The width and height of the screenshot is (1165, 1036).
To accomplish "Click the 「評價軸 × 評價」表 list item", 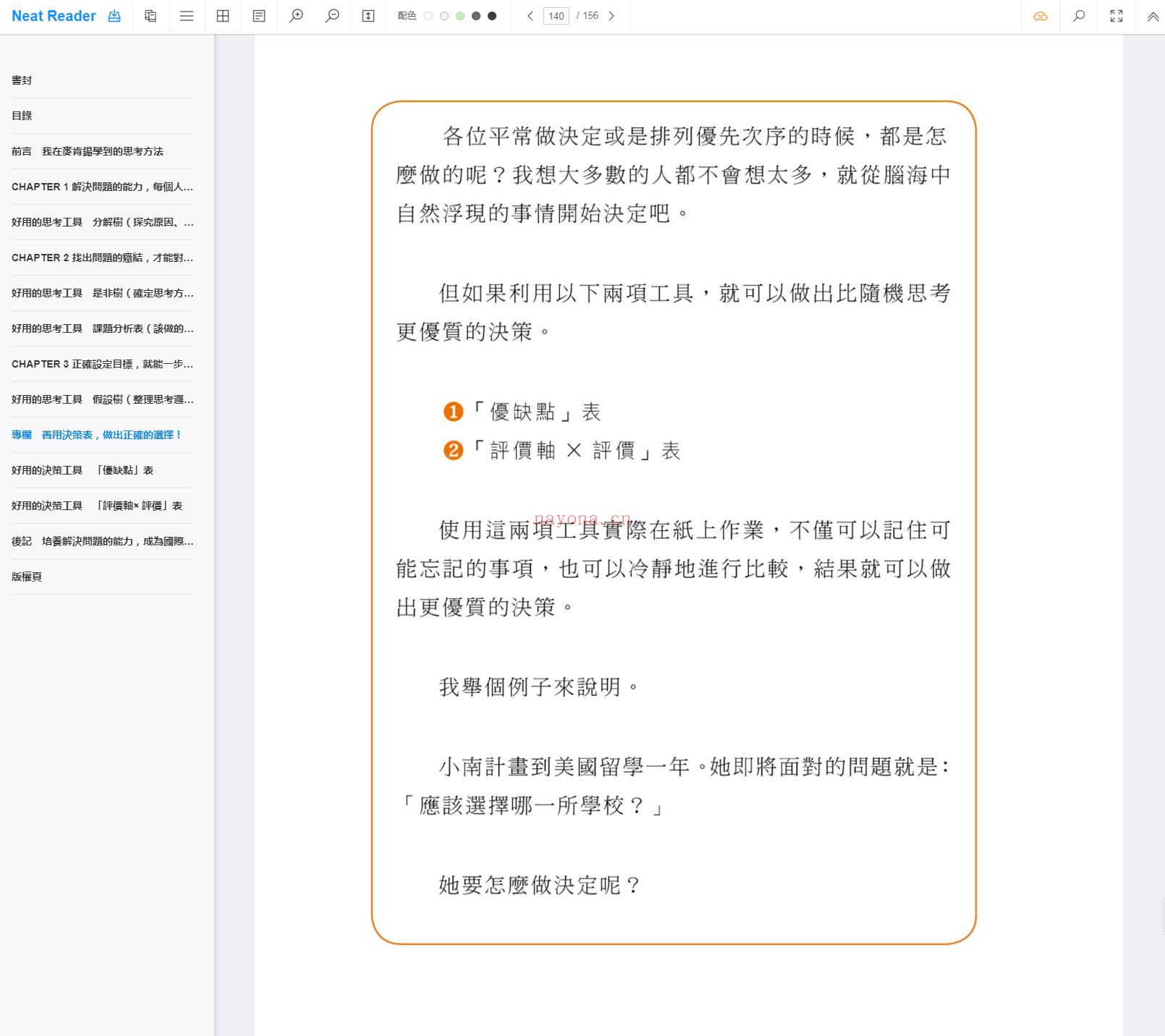I will tap(562, 451).
